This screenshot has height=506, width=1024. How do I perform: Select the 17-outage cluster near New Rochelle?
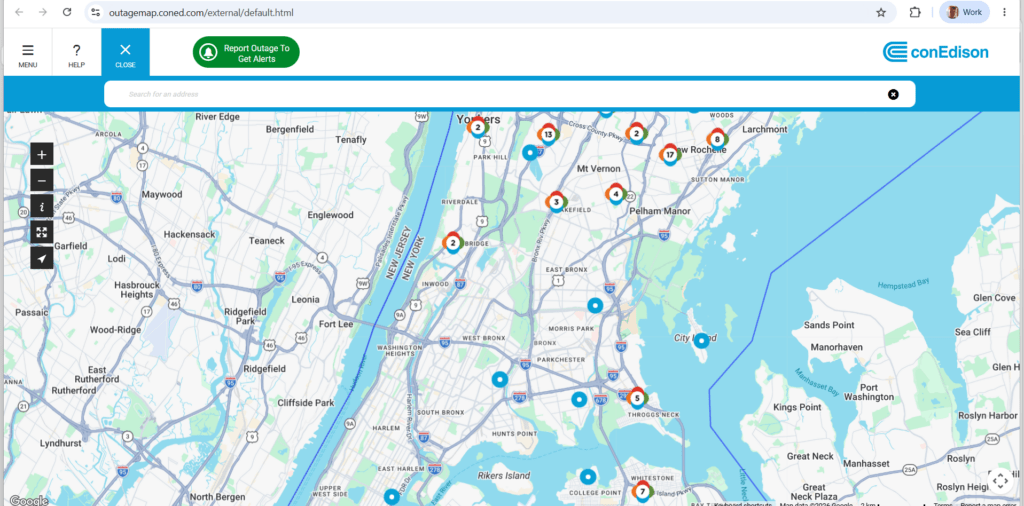point(669,155)
